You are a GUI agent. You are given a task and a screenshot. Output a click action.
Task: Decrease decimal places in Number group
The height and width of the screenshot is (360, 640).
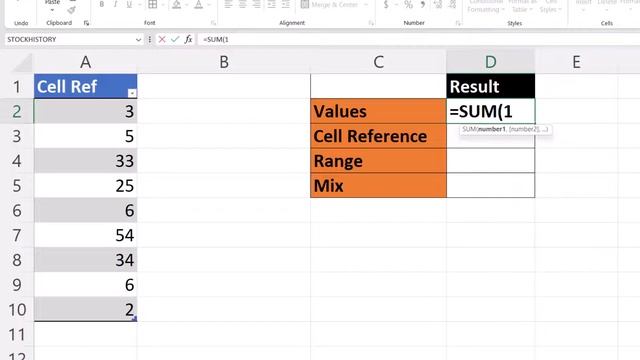(452, 5)
